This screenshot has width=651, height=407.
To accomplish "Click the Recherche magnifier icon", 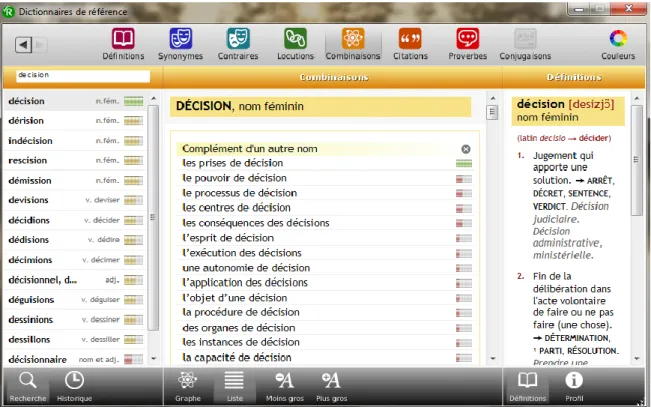I will tap(27, 380).
